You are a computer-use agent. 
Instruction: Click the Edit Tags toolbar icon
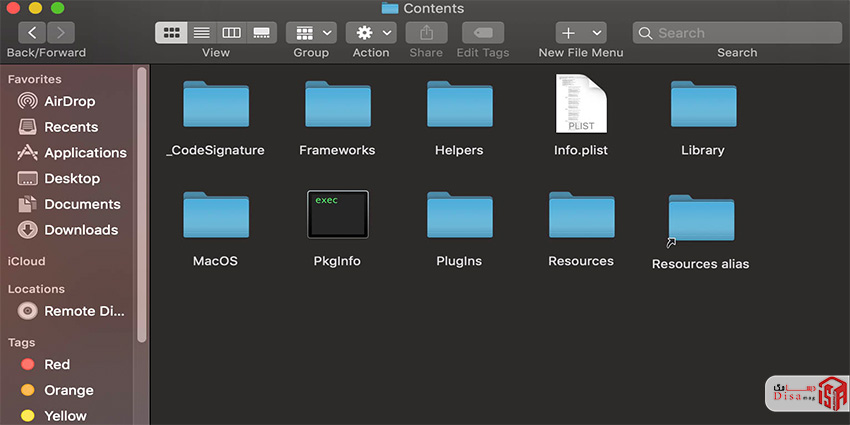tap(482, 33)
